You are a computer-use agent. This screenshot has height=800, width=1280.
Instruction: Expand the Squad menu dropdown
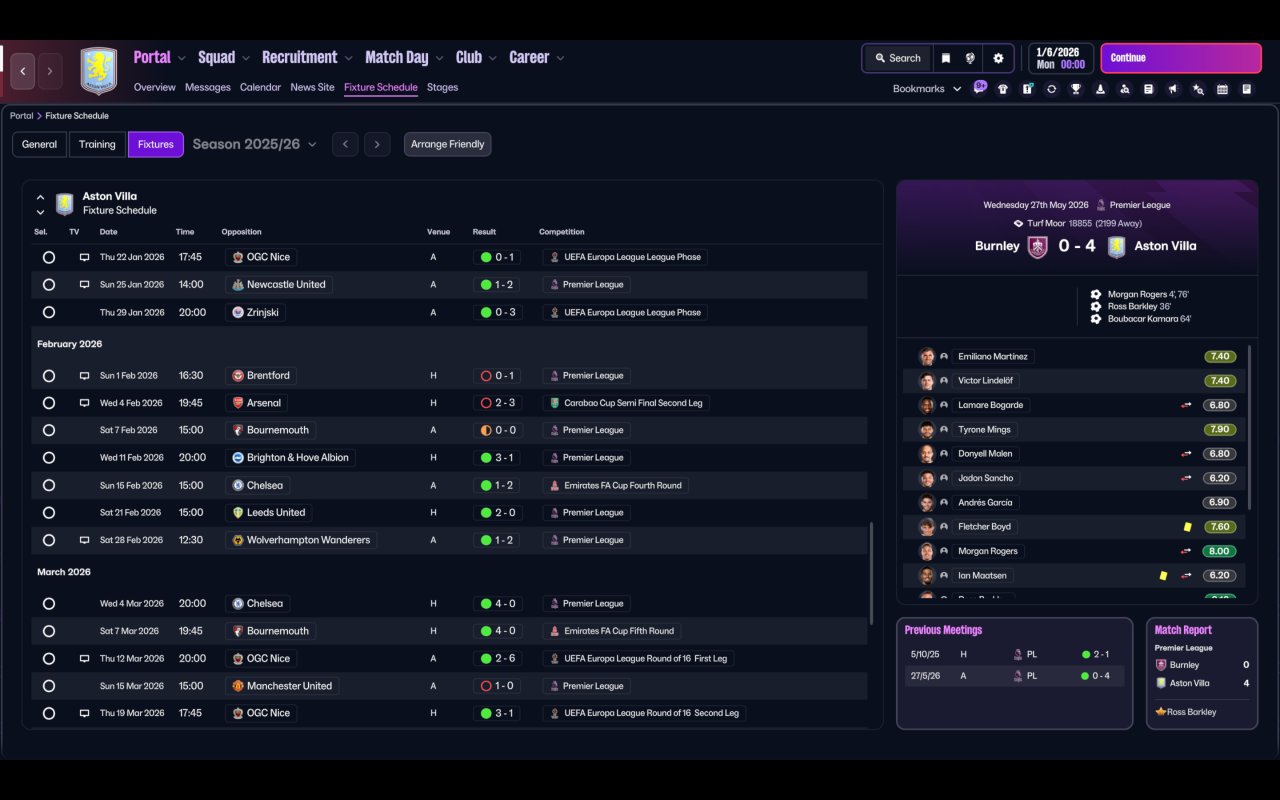(x=246, y=58)
